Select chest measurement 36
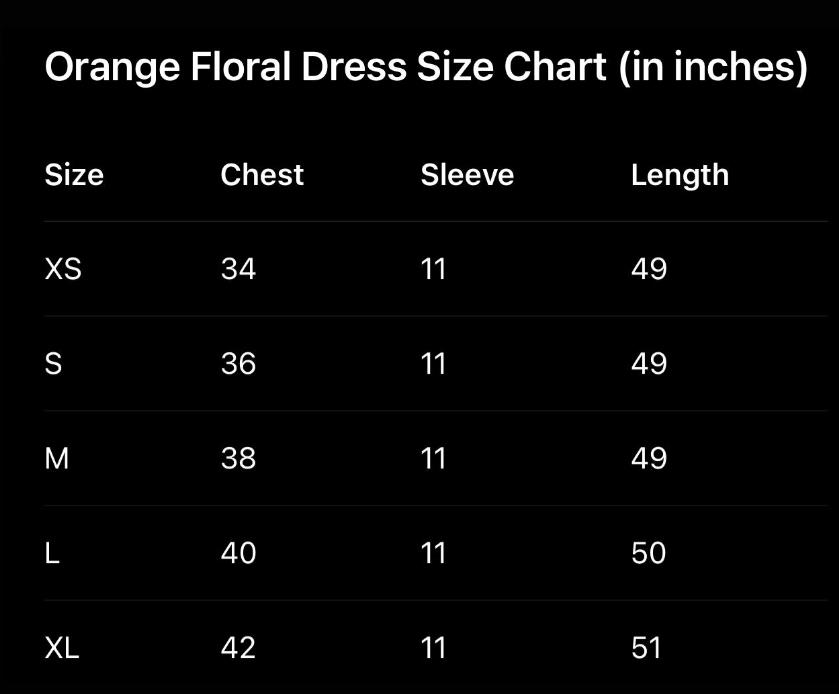This screenshot has width=839, height=694. [x=238, y=364]
